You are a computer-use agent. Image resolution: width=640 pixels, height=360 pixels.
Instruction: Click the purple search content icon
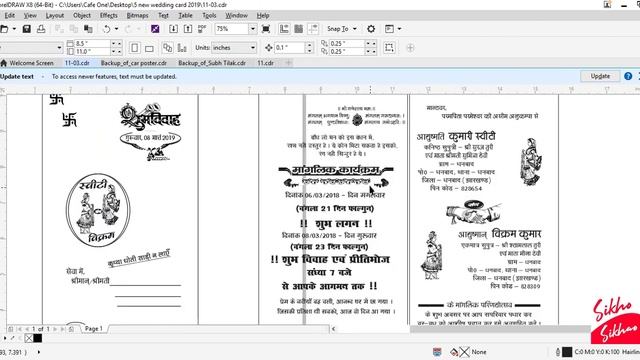[x=155, y=29]
